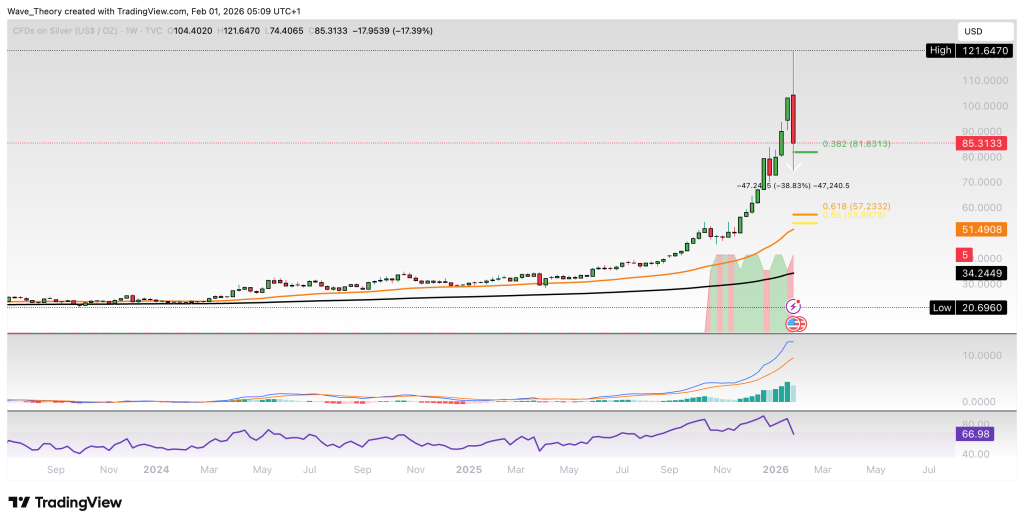Select the red 85.3133 current price tag
The image size is (1024, 524).
981,143
